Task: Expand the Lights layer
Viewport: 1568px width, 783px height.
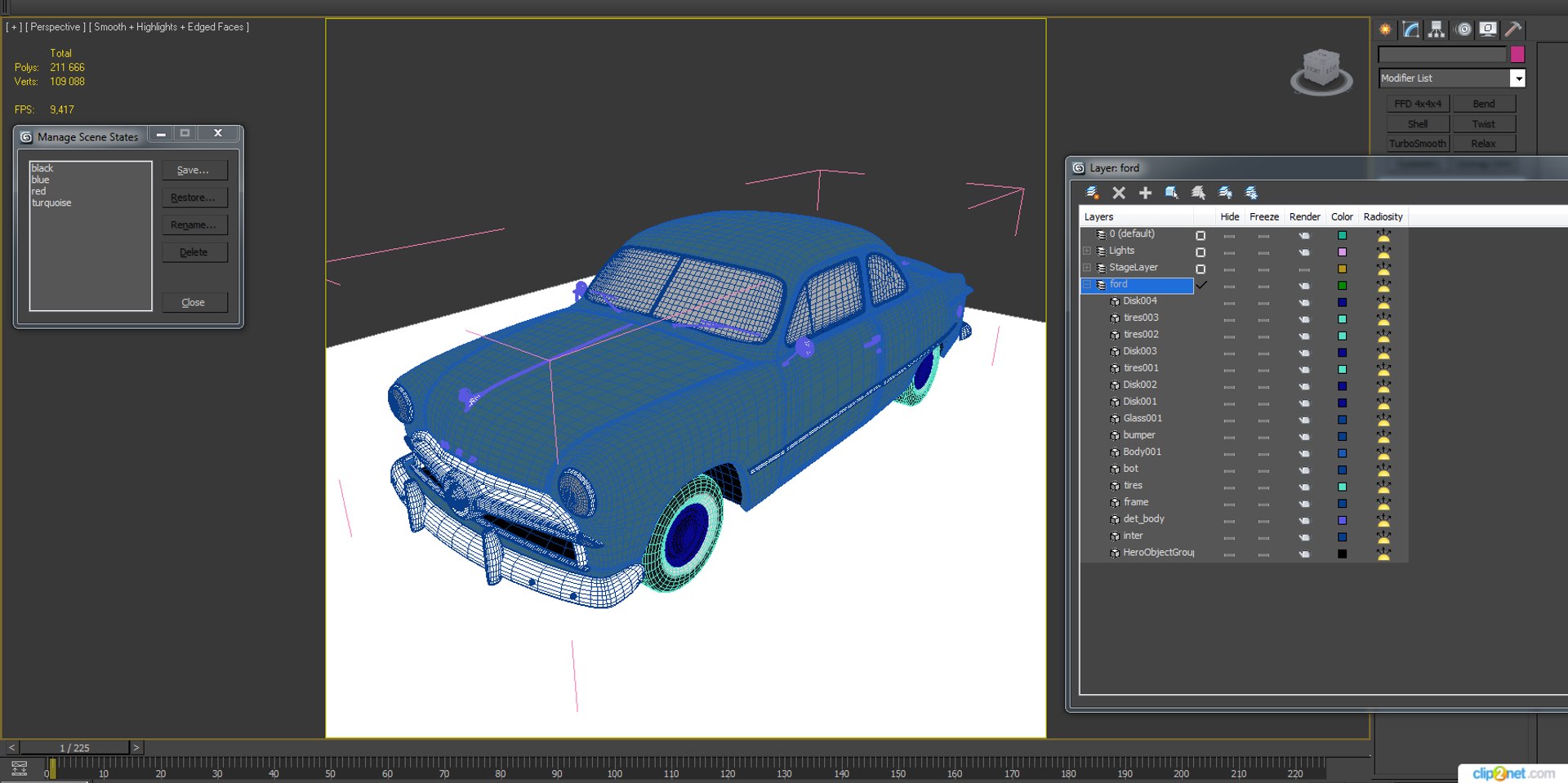Action: 1087,251
